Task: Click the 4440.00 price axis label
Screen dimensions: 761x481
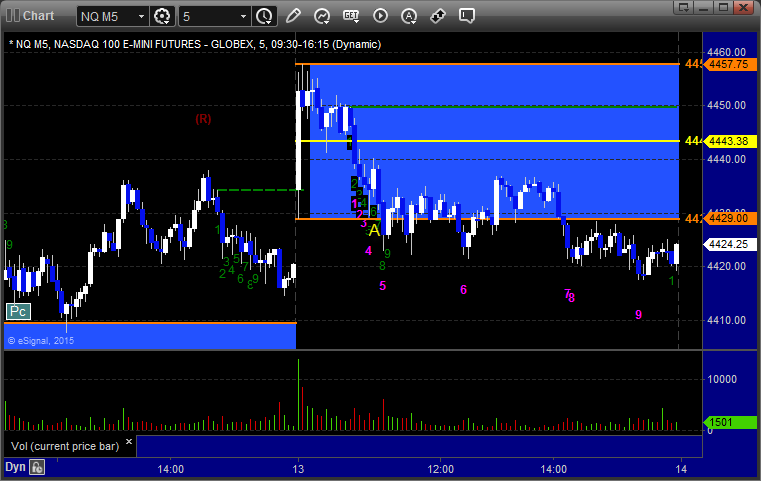Action: point(727,159)
